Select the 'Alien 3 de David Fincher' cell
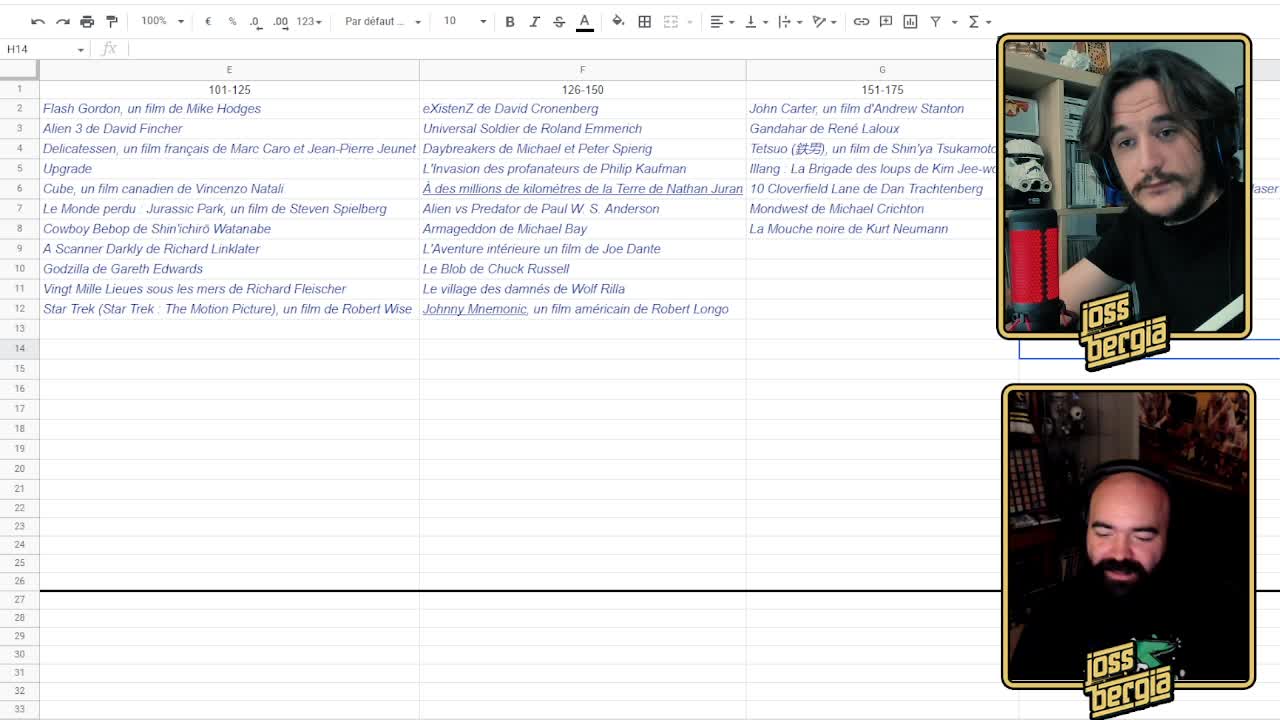Screen dimensions: 1280x720 (229, 129)
